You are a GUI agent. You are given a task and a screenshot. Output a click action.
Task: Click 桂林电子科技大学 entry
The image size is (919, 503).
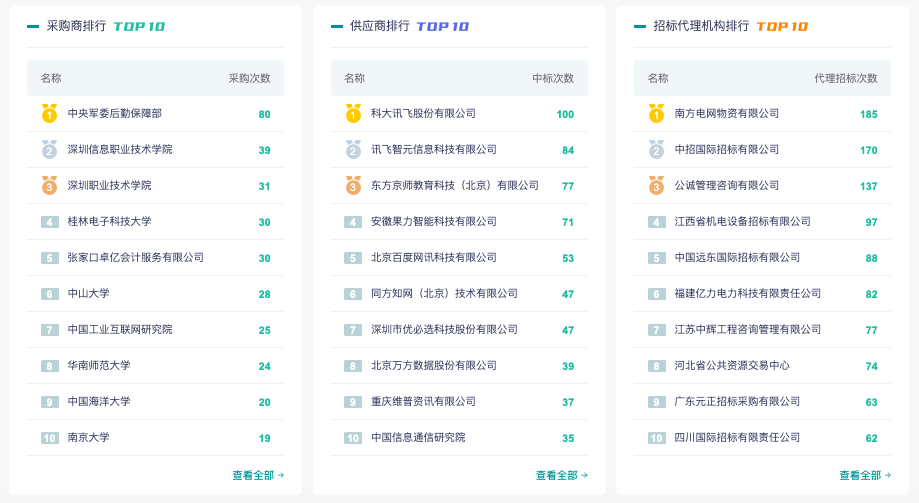click(109, 221)
